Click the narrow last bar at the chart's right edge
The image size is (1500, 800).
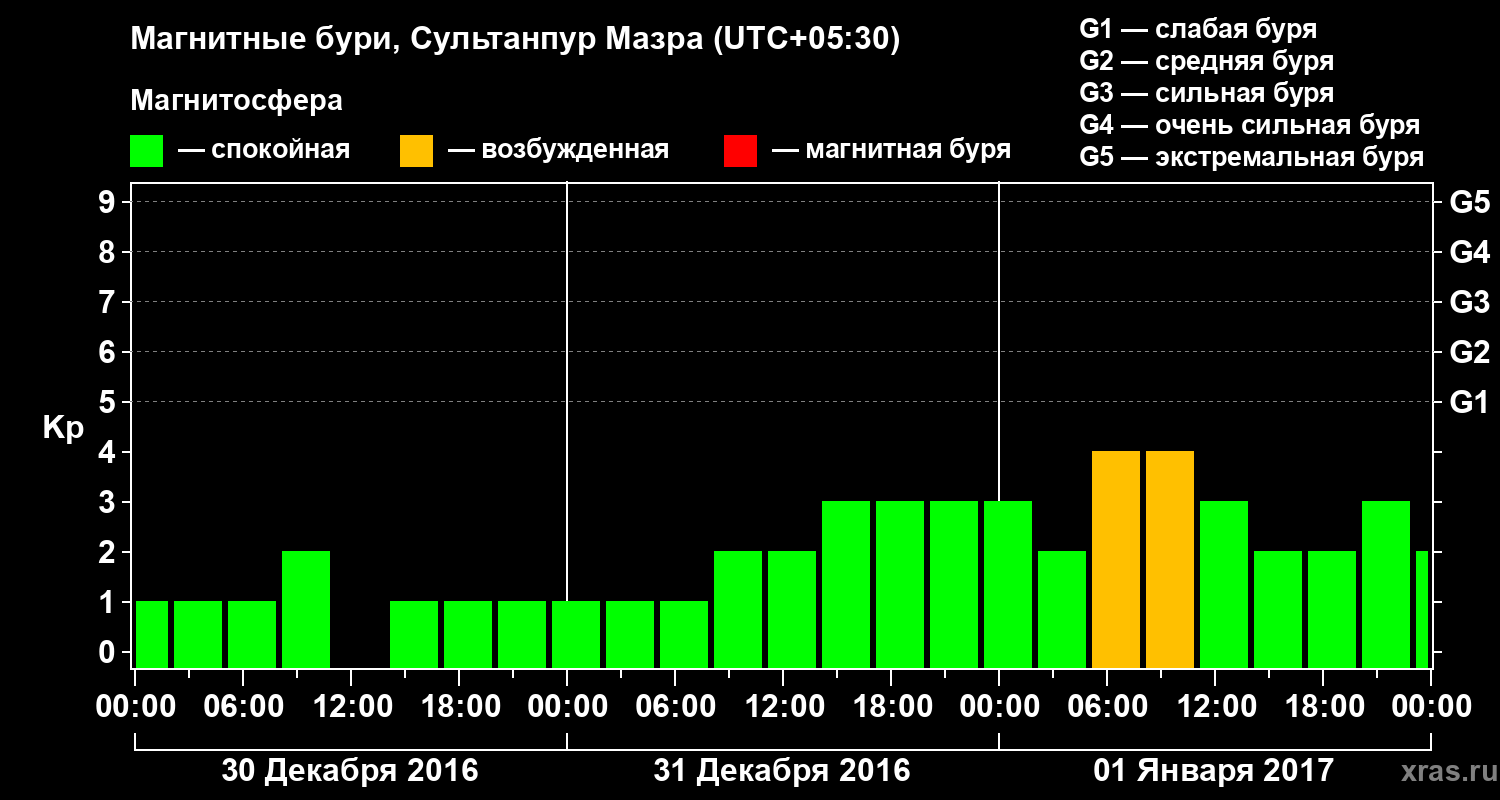coord(1422,609)
